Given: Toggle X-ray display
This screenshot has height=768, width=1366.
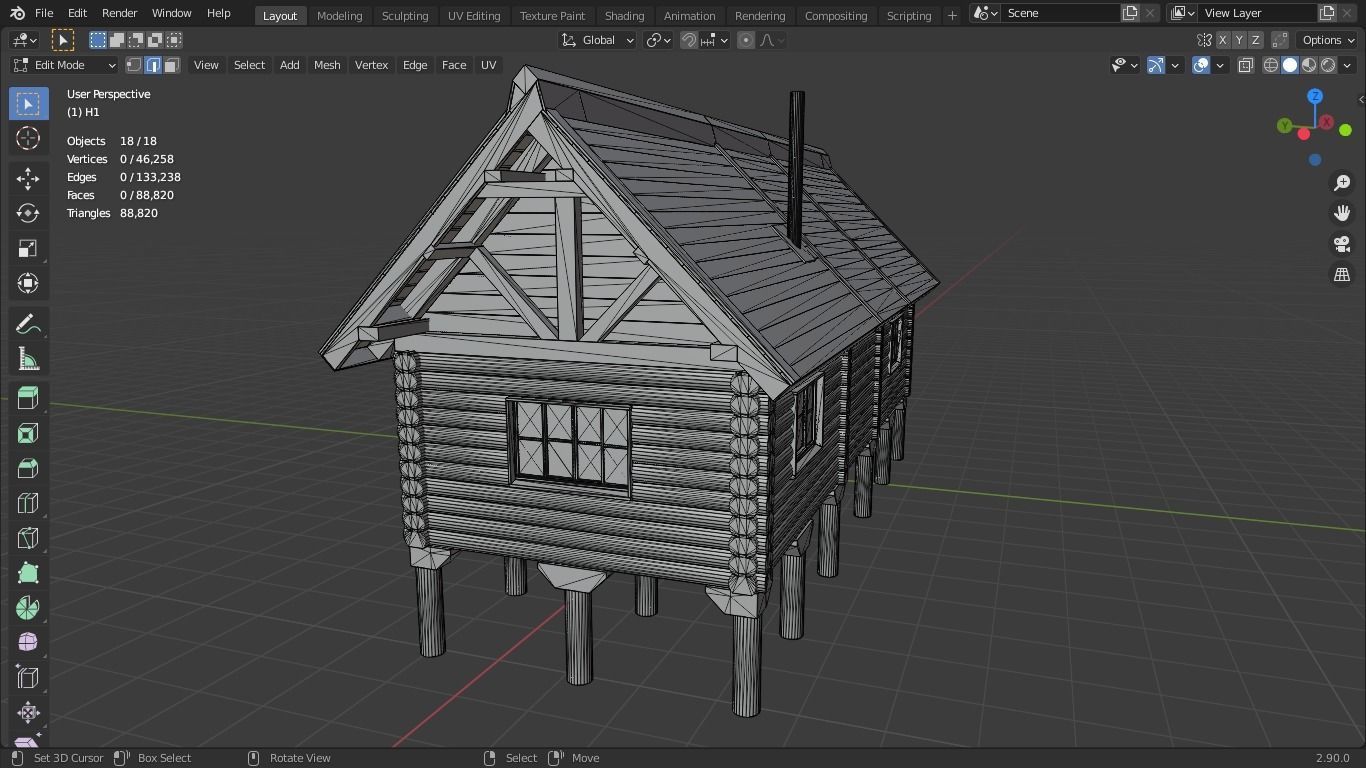Looking at the screenshot, I should (1245, 65).
